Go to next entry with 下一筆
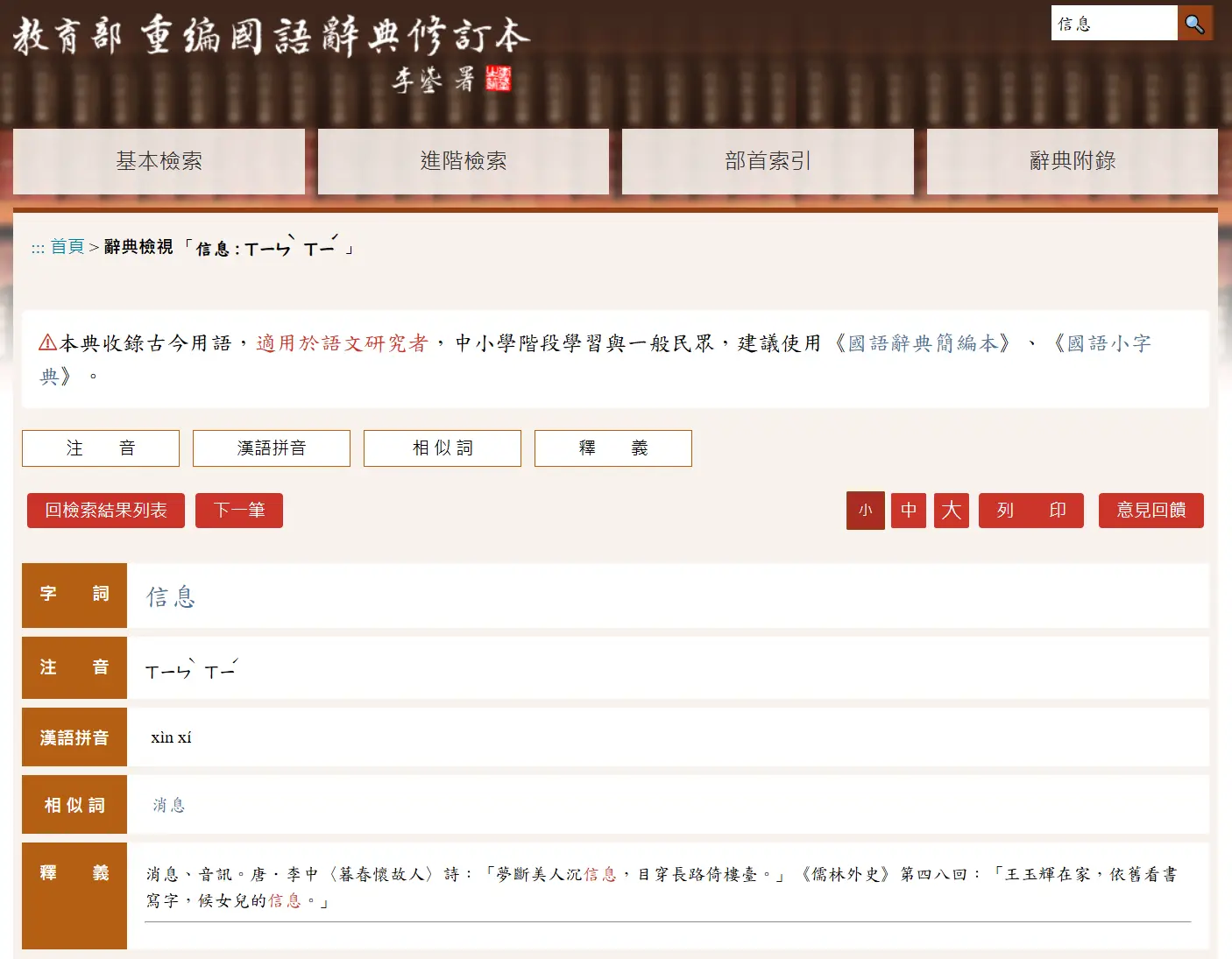The width and height of the screenshot is (1232, 959). (239, 511)
